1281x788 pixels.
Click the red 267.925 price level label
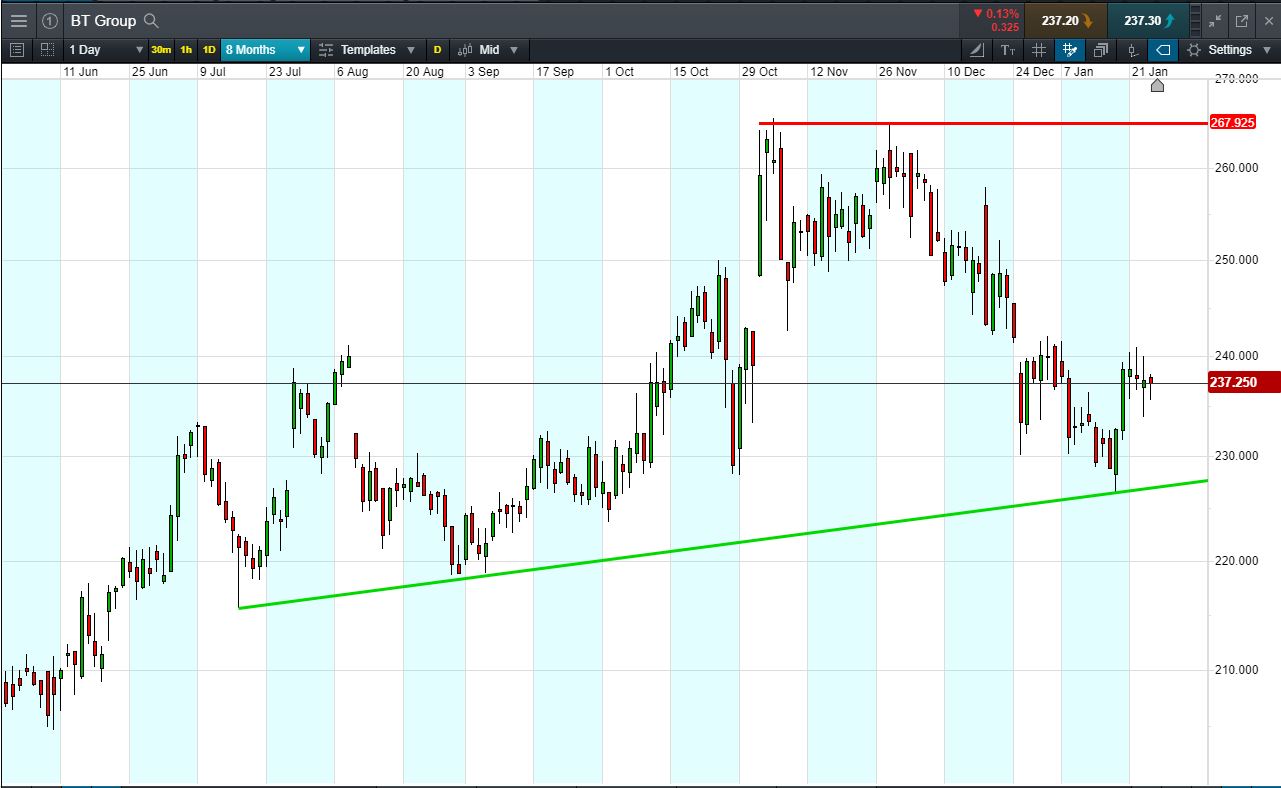[x=1232, y=123]
